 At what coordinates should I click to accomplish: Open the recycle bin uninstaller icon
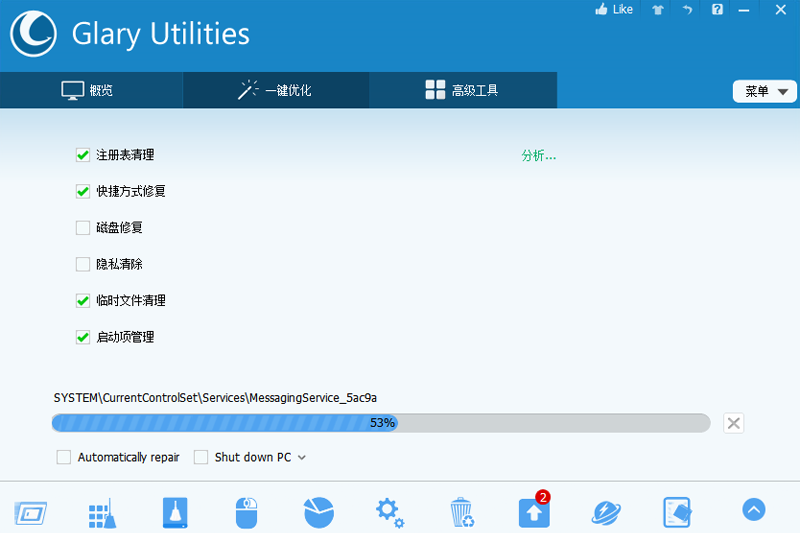462,513
